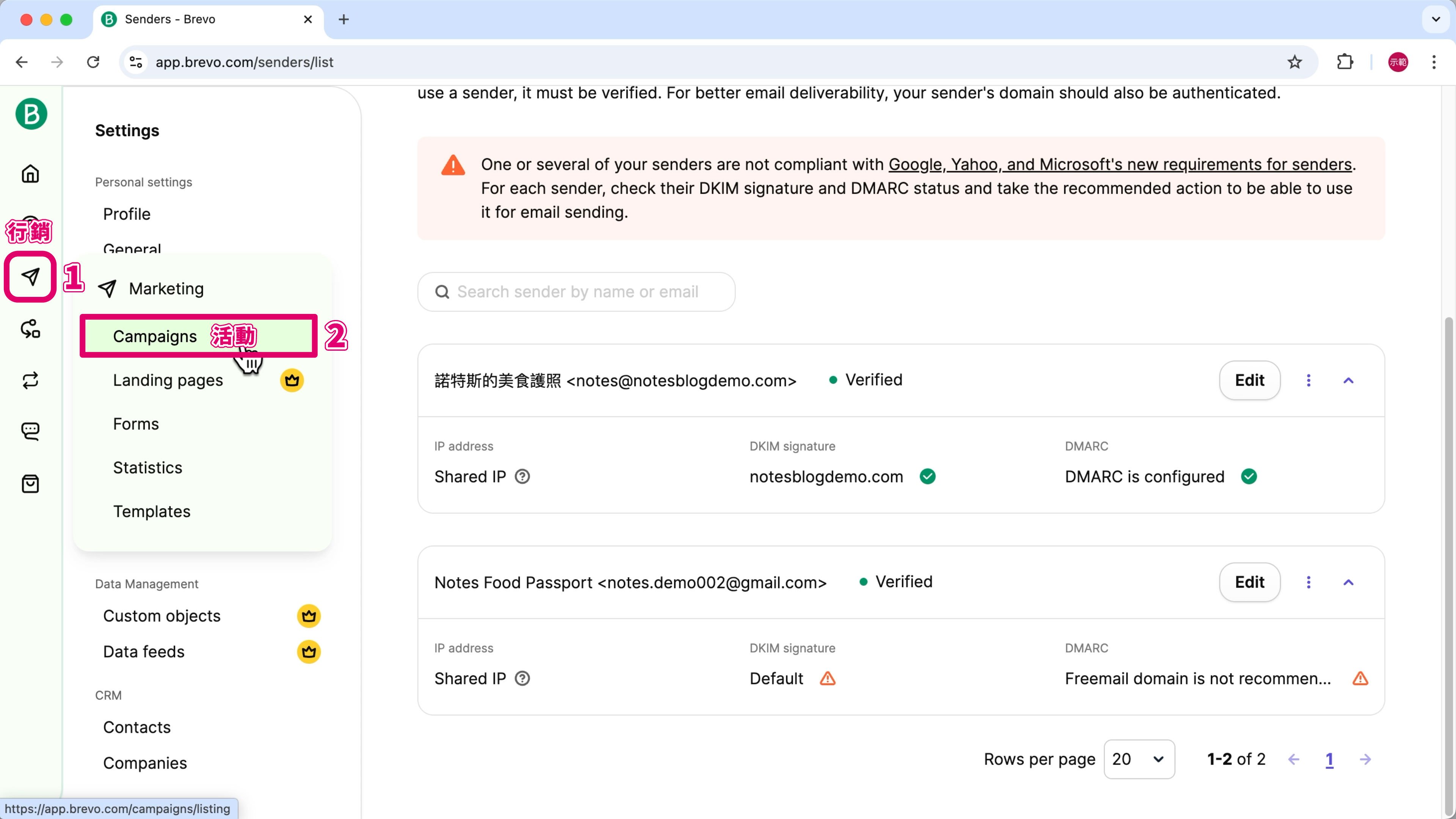Open the Automations sidebar icon
This screenshot has height=819, width=1456.
[x=30, y=328]
